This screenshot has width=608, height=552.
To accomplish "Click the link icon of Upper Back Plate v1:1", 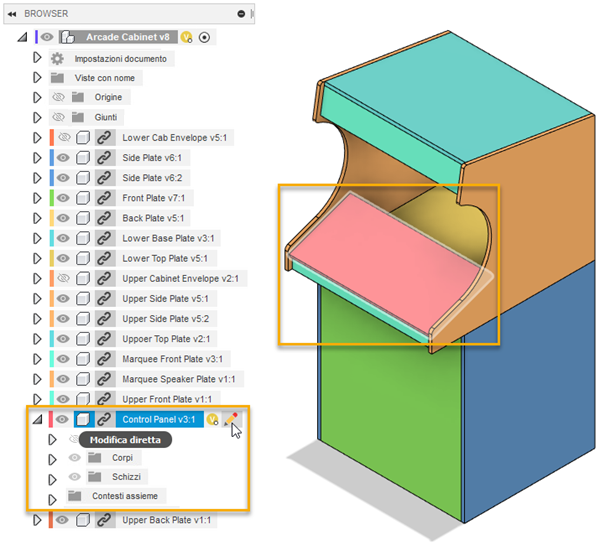I will click(105, 520).
